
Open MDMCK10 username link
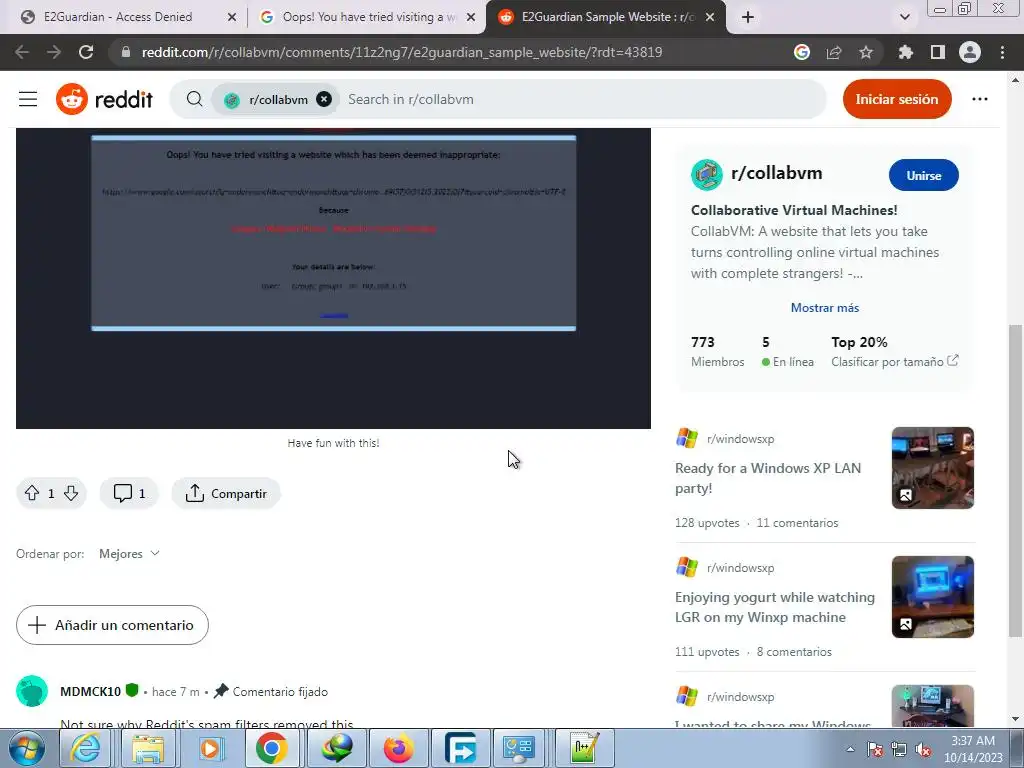coord(90,692)
